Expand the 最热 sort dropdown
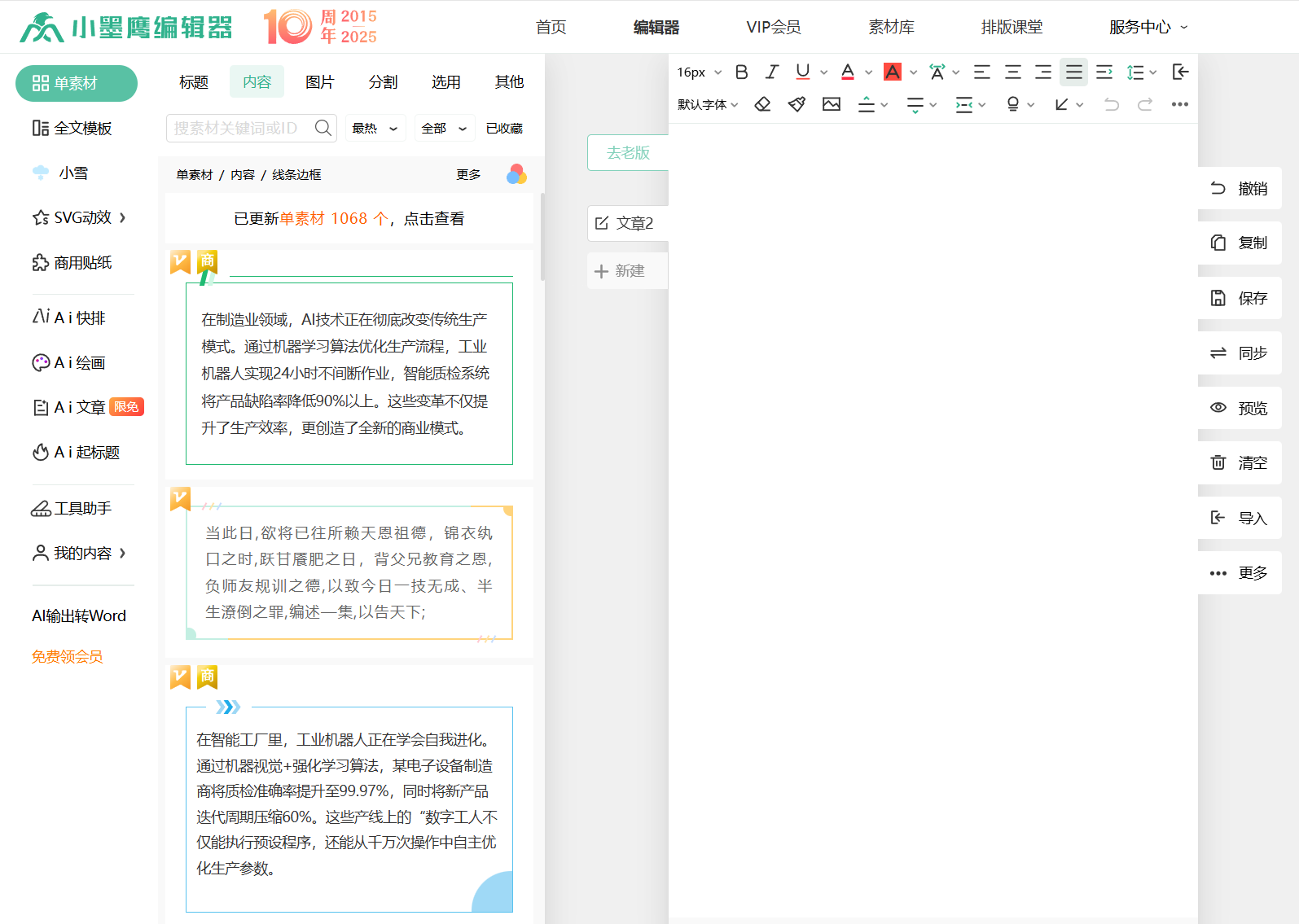The width and height of the screenshot is (1299, 924). tap(375, 128)
